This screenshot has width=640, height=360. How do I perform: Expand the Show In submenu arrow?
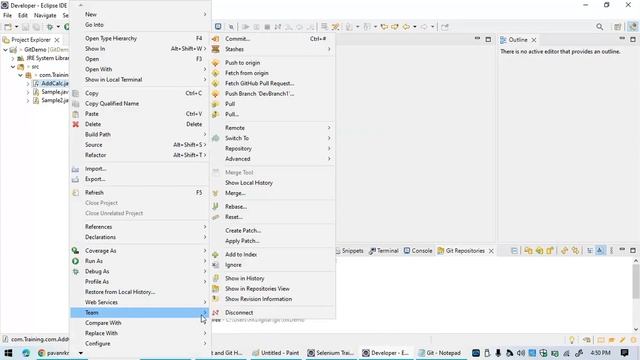point(205,49)
